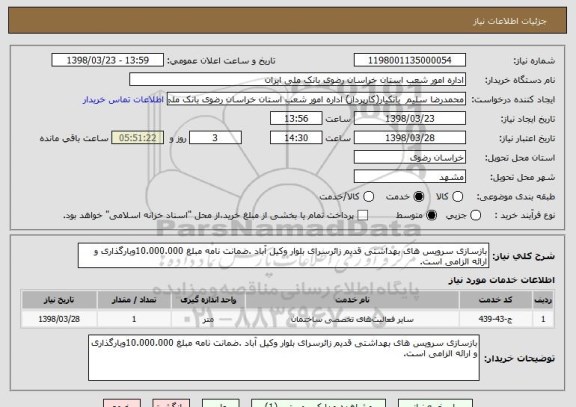Click the unit cell متر

click(208, 319)
